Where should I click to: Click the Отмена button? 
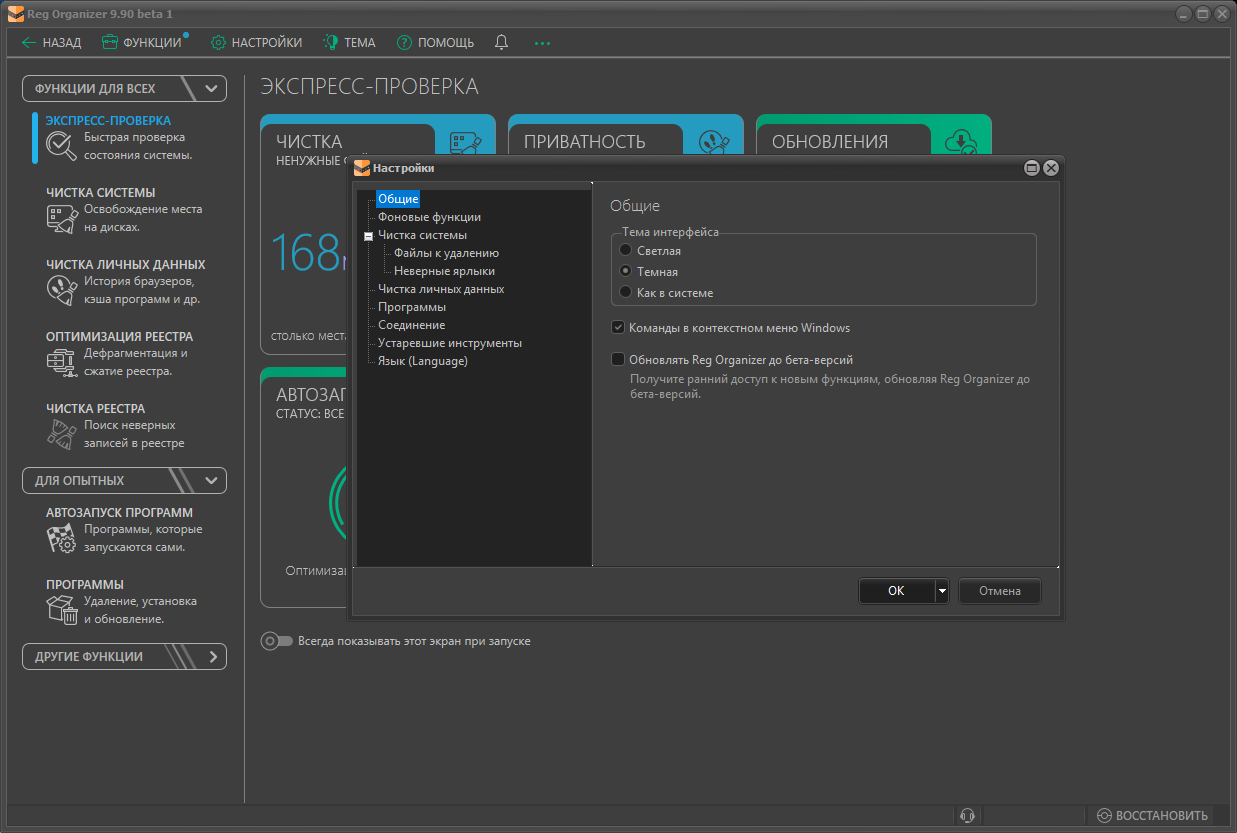click(x=999, y=591)
